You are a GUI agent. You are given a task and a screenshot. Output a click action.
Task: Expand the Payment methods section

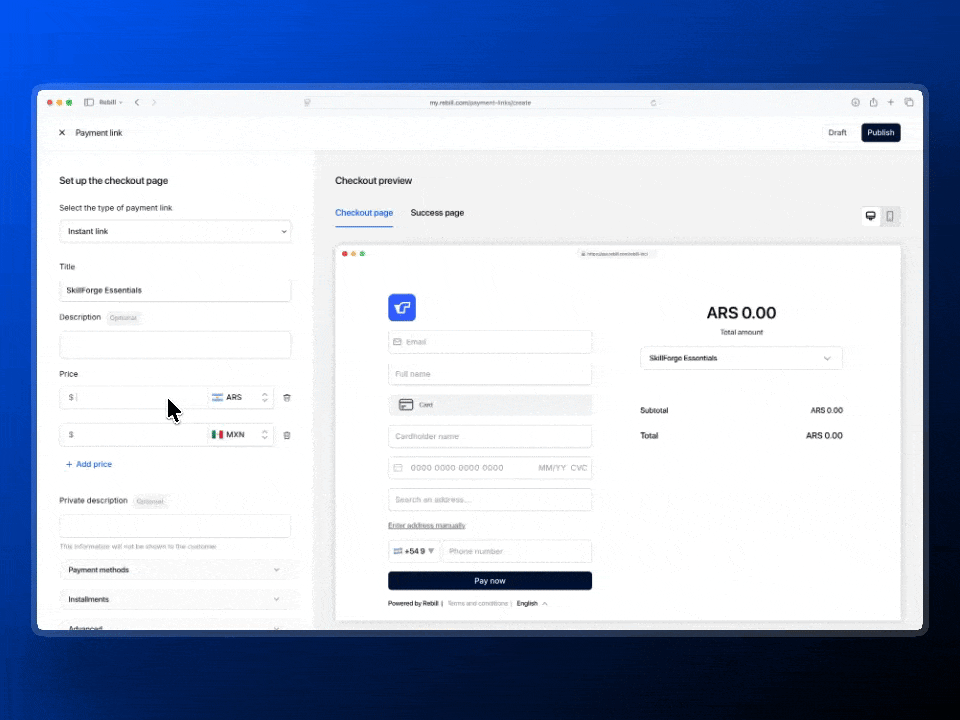(x=175, y=570)
